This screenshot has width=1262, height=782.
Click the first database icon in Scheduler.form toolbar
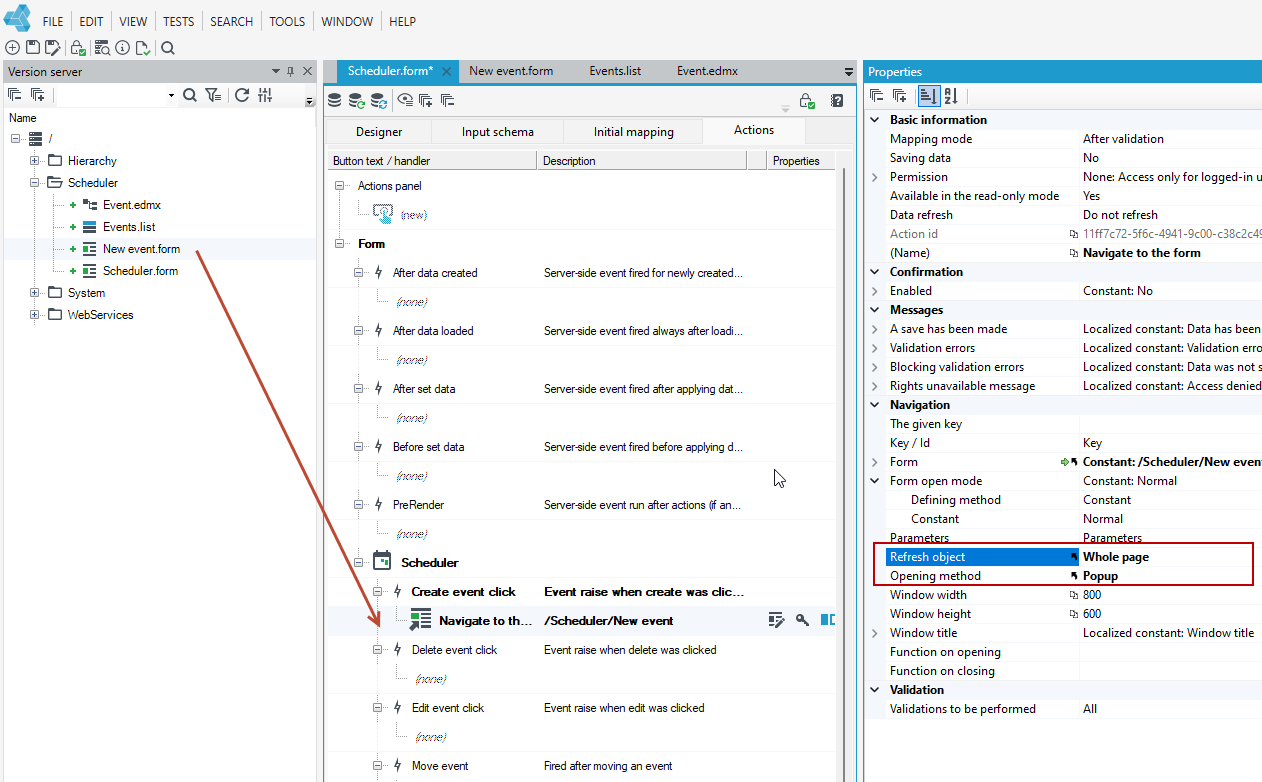tap(335, 100)
